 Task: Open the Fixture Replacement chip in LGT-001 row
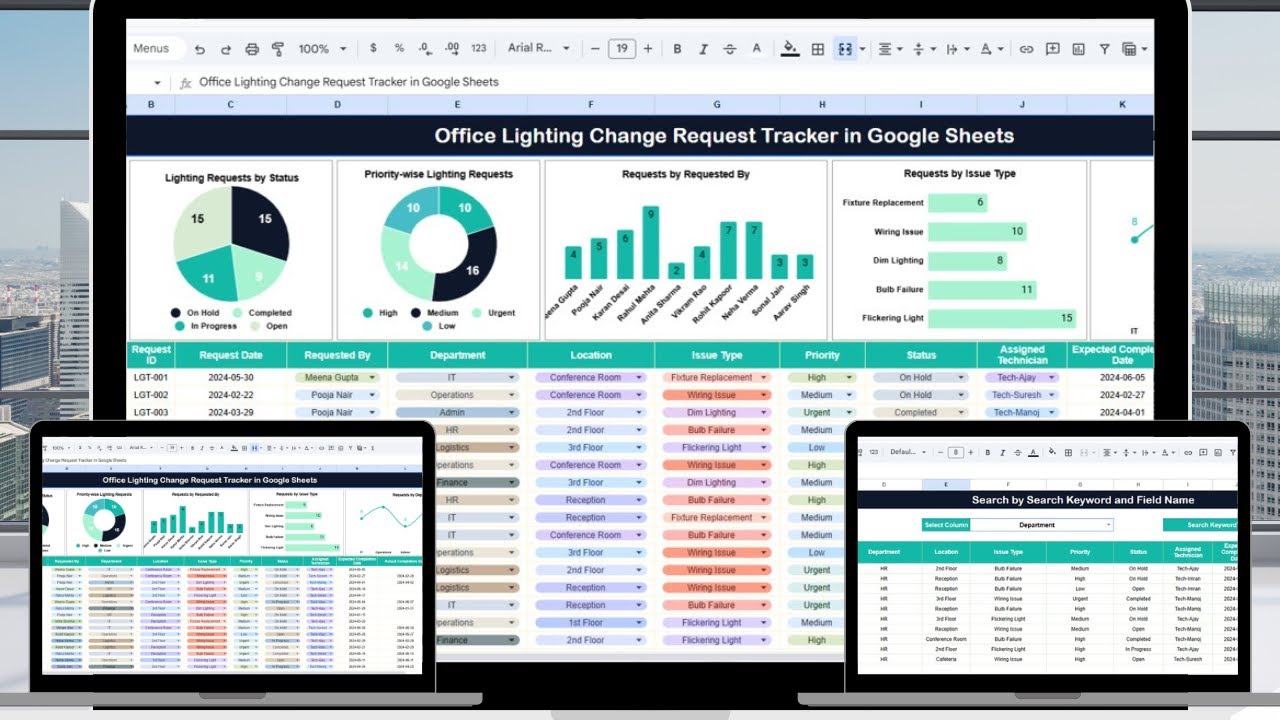716,378
